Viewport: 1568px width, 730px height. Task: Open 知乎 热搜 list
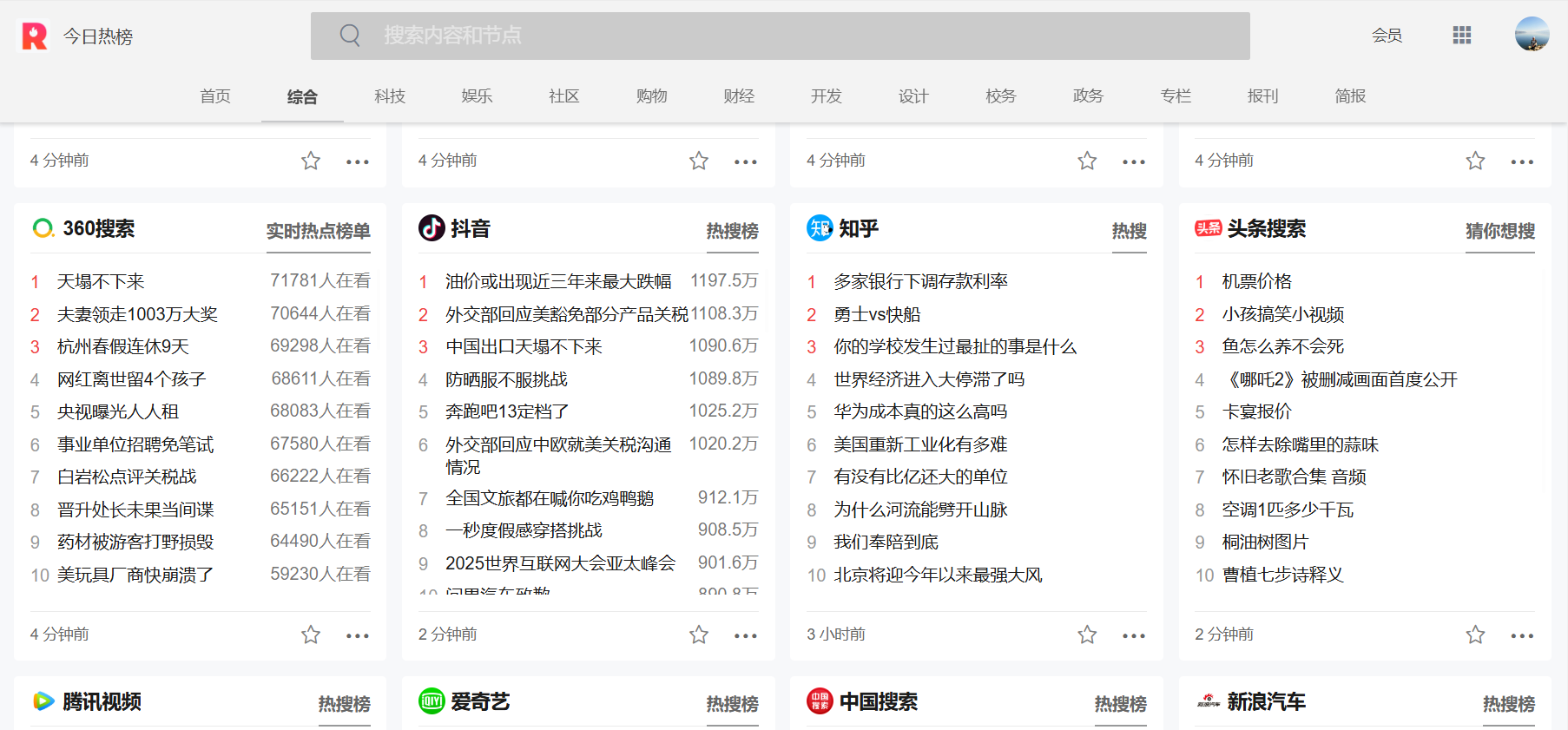coord(1130,231)
